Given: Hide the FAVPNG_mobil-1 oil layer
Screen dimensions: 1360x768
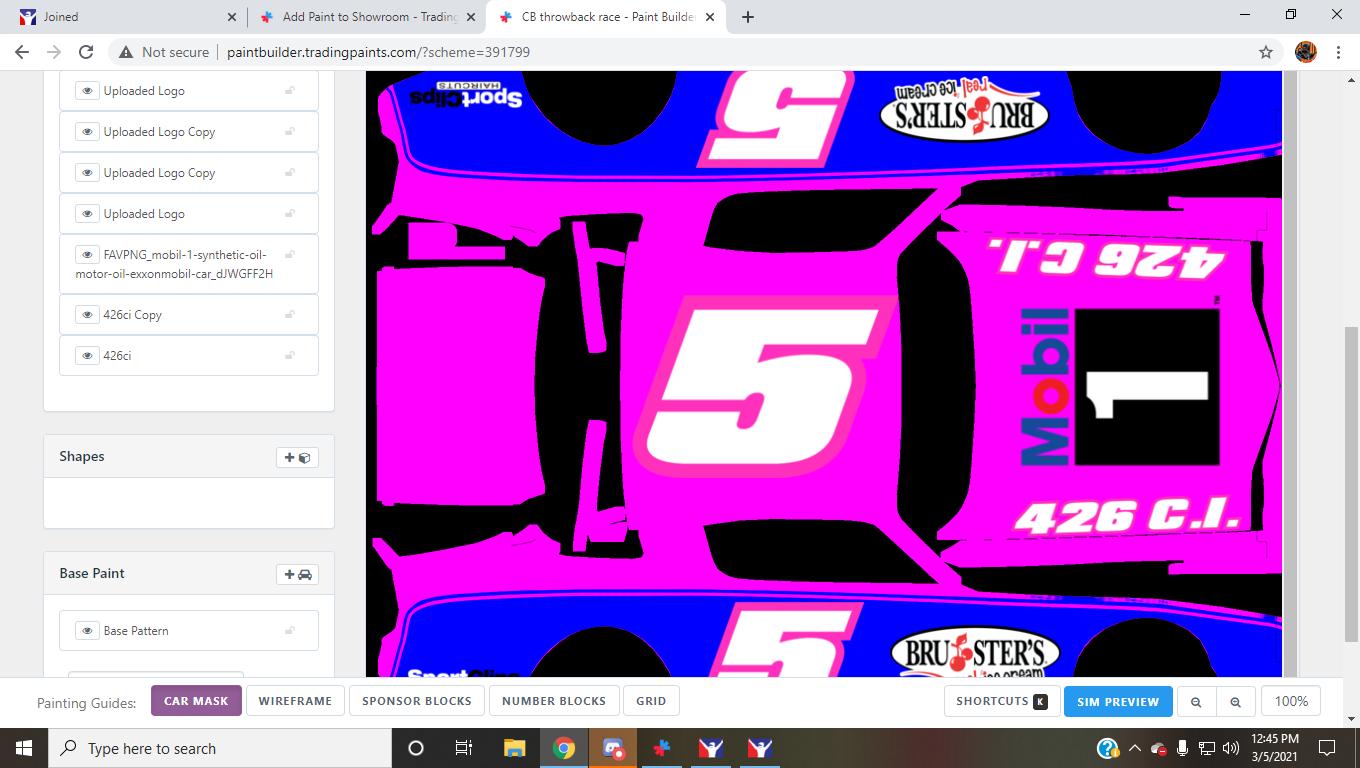Looking at the screenshot, I should [x=87, y=255].
